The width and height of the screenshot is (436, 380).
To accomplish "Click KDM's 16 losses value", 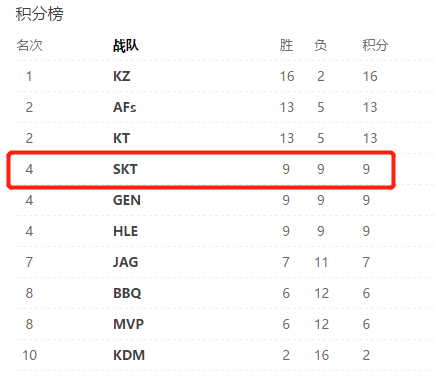I will (x=322, y=355).
